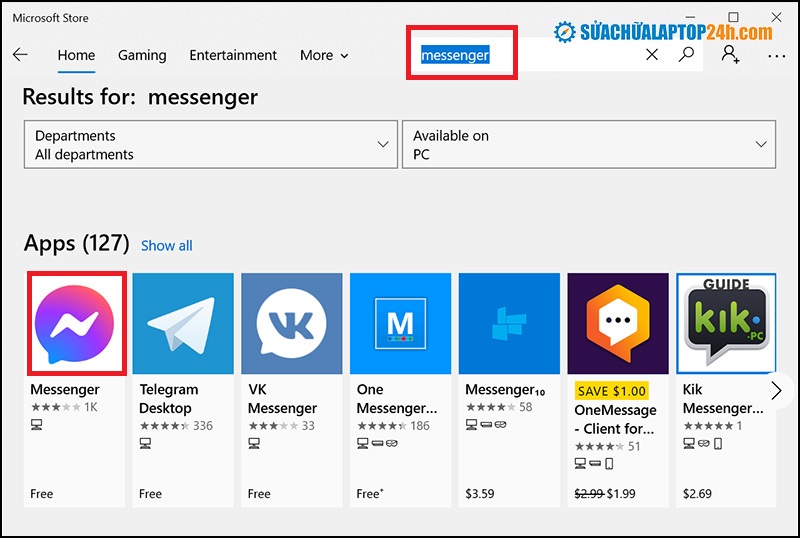Open the OneMessage app icon
Viewport: 800px width, 538px height.
(618, 323)
